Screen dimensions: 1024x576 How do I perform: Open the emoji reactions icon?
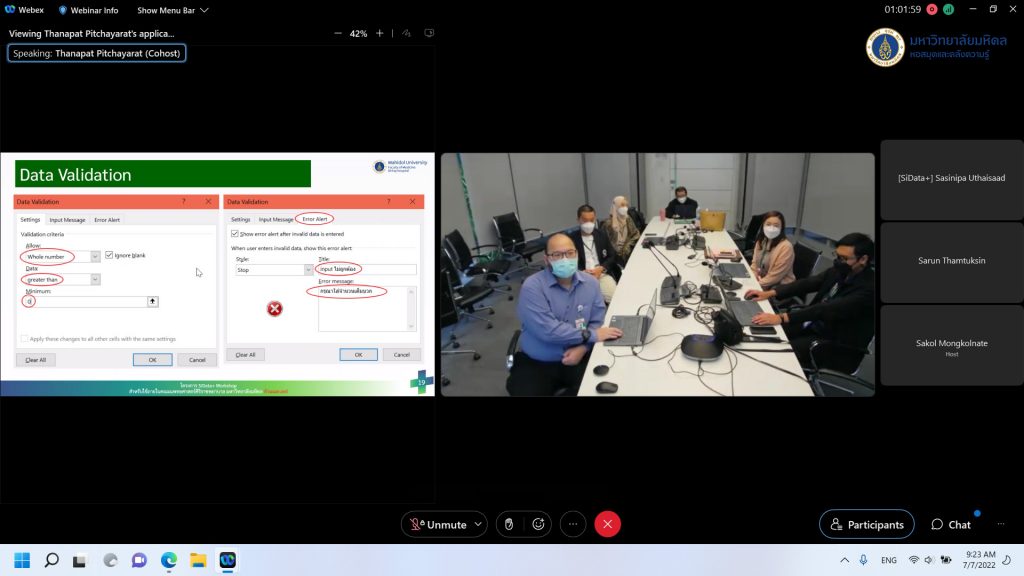pyautogui.click(x=538, y=524)
